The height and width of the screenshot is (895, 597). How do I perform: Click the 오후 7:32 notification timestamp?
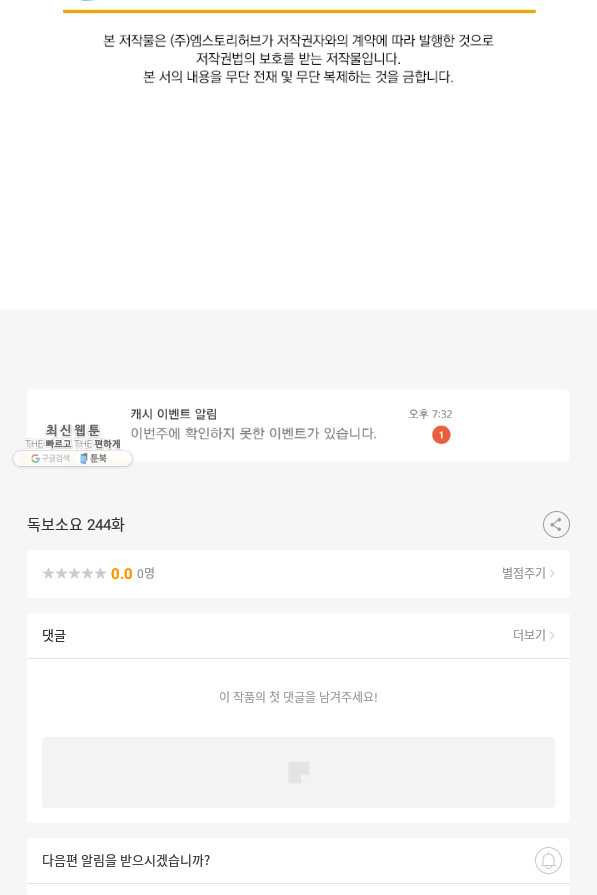[x=430, y=414]
